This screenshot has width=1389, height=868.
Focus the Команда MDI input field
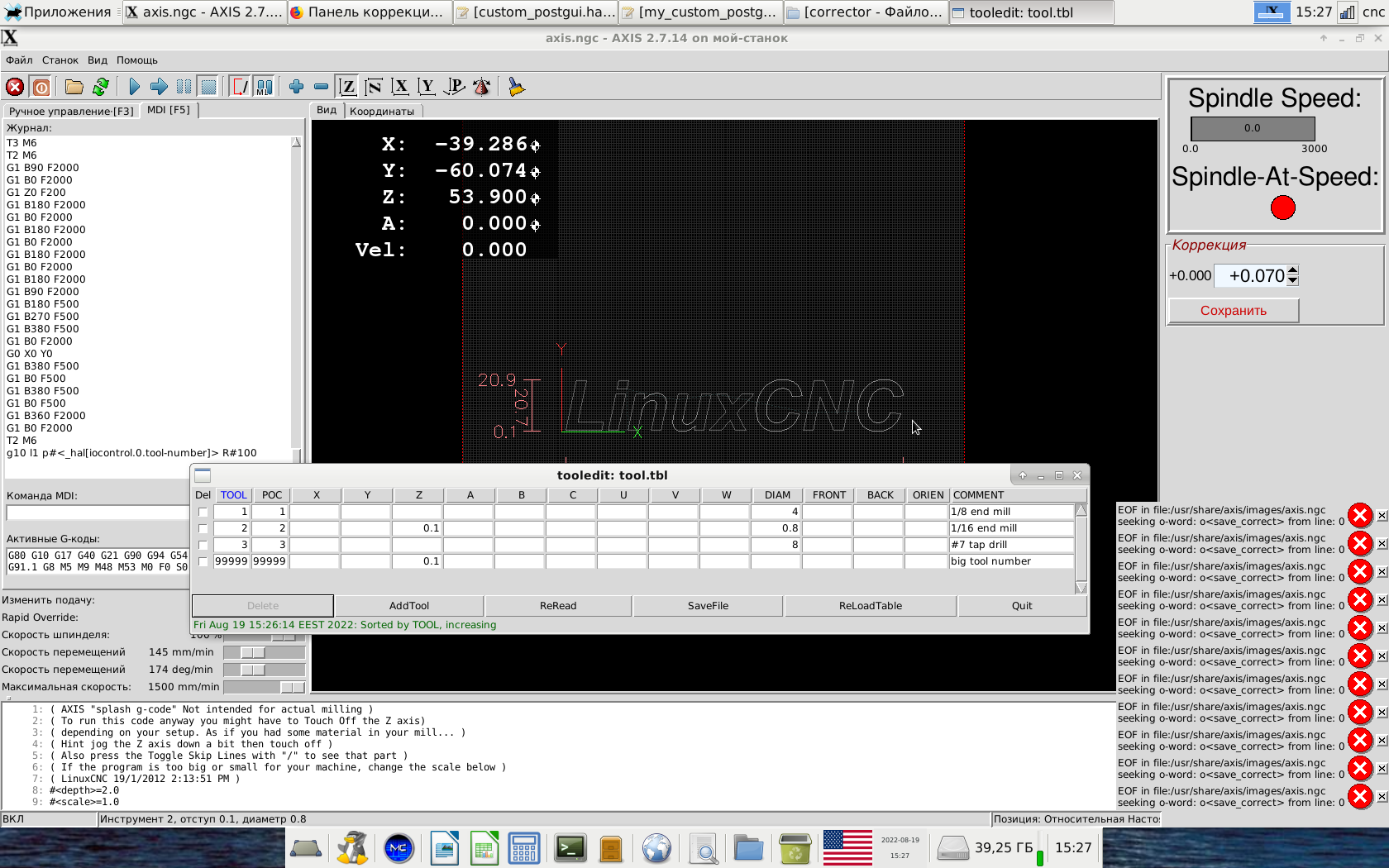coord(98,513)
